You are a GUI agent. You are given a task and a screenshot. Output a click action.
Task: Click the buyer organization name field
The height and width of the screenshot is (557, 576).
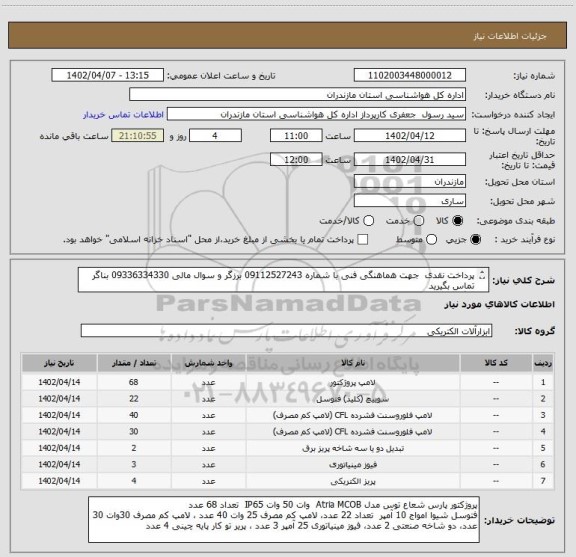(x=298, y=95)
